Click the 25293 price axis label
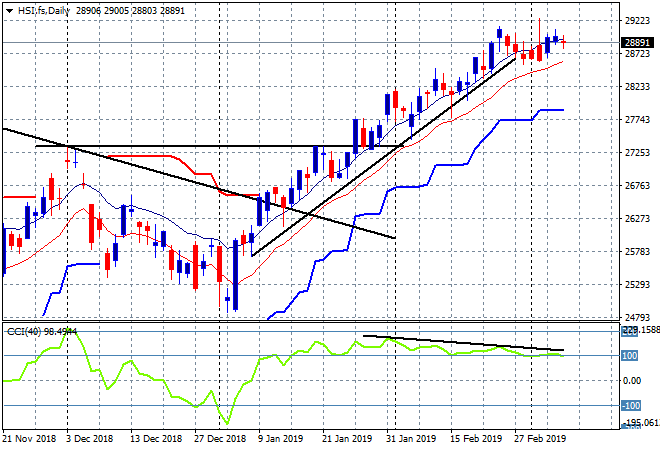This screenshot has height=450, width=660. coord(637,285)
